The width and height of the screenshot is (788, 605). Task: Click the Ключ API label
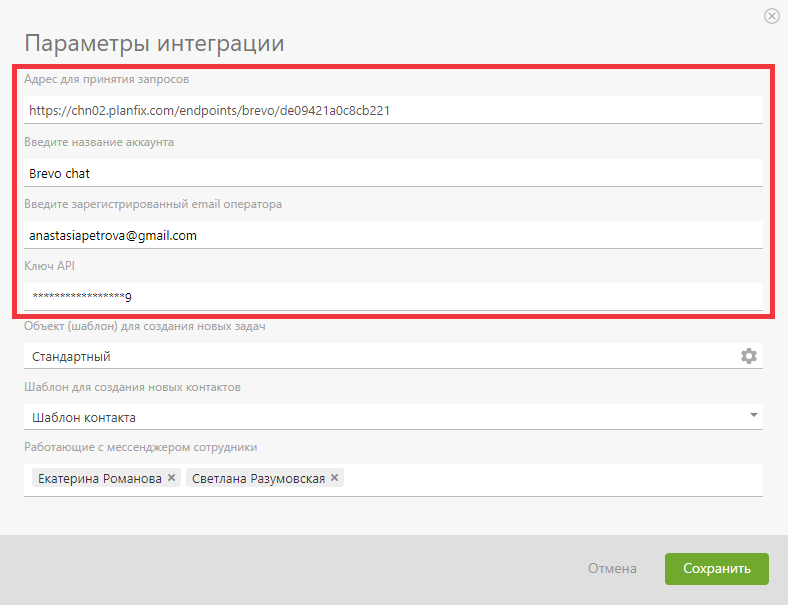click(49, 266)
